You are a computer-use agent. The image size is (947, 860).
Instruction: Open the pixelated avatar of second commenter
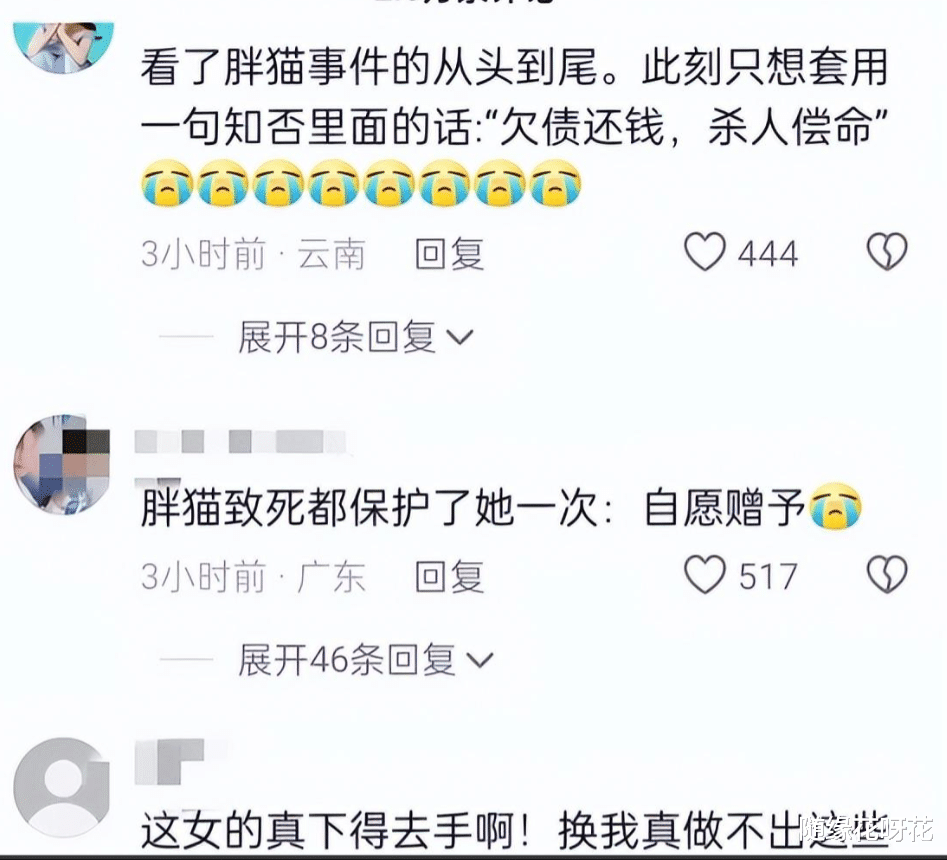coord(62,464)
